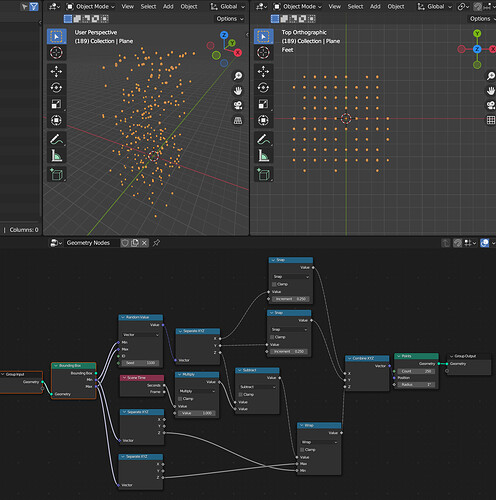496x500 pixels.
Task: Enable Clamp in the Multiply node
Action: click(180, 399)
